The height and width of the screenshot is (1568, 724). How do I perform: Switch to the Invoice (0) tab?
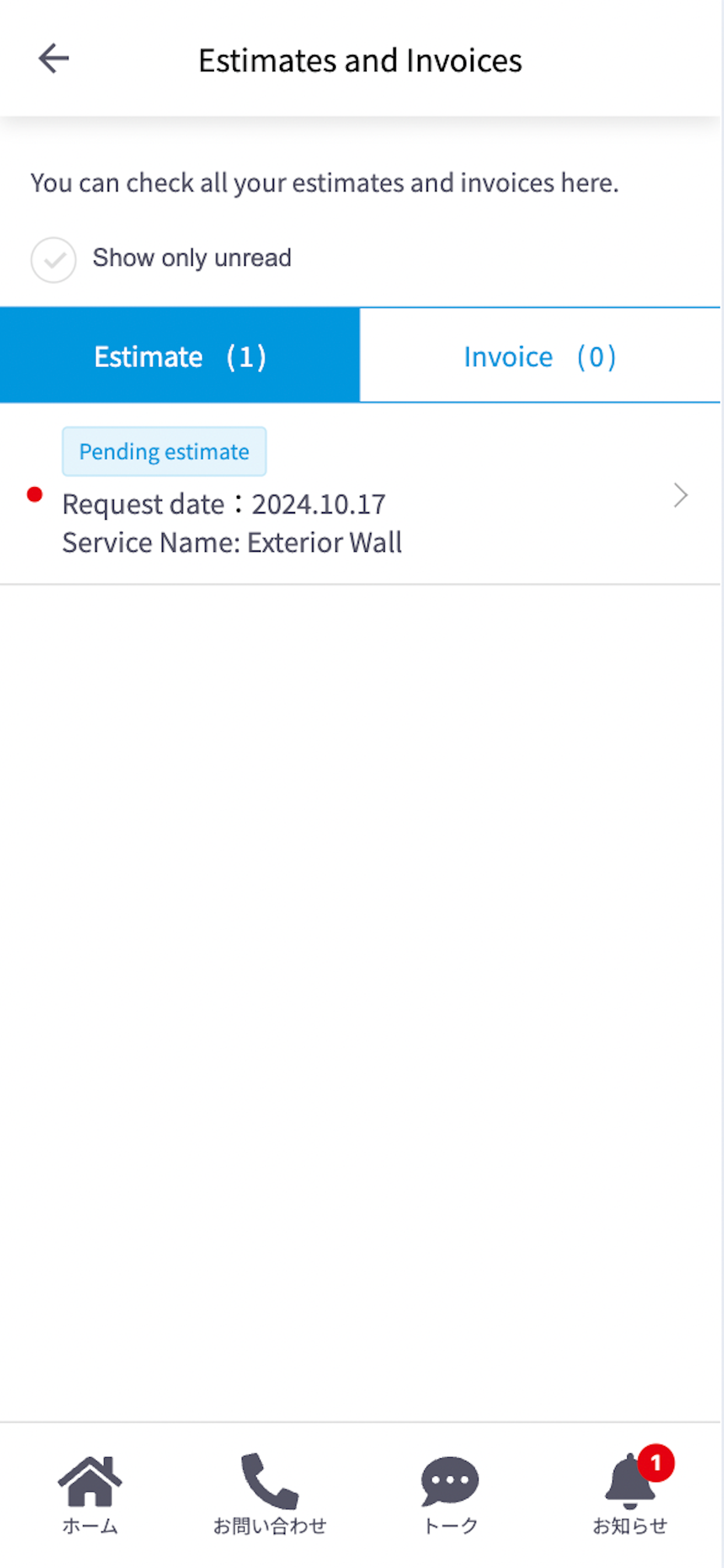click(540, 355)
